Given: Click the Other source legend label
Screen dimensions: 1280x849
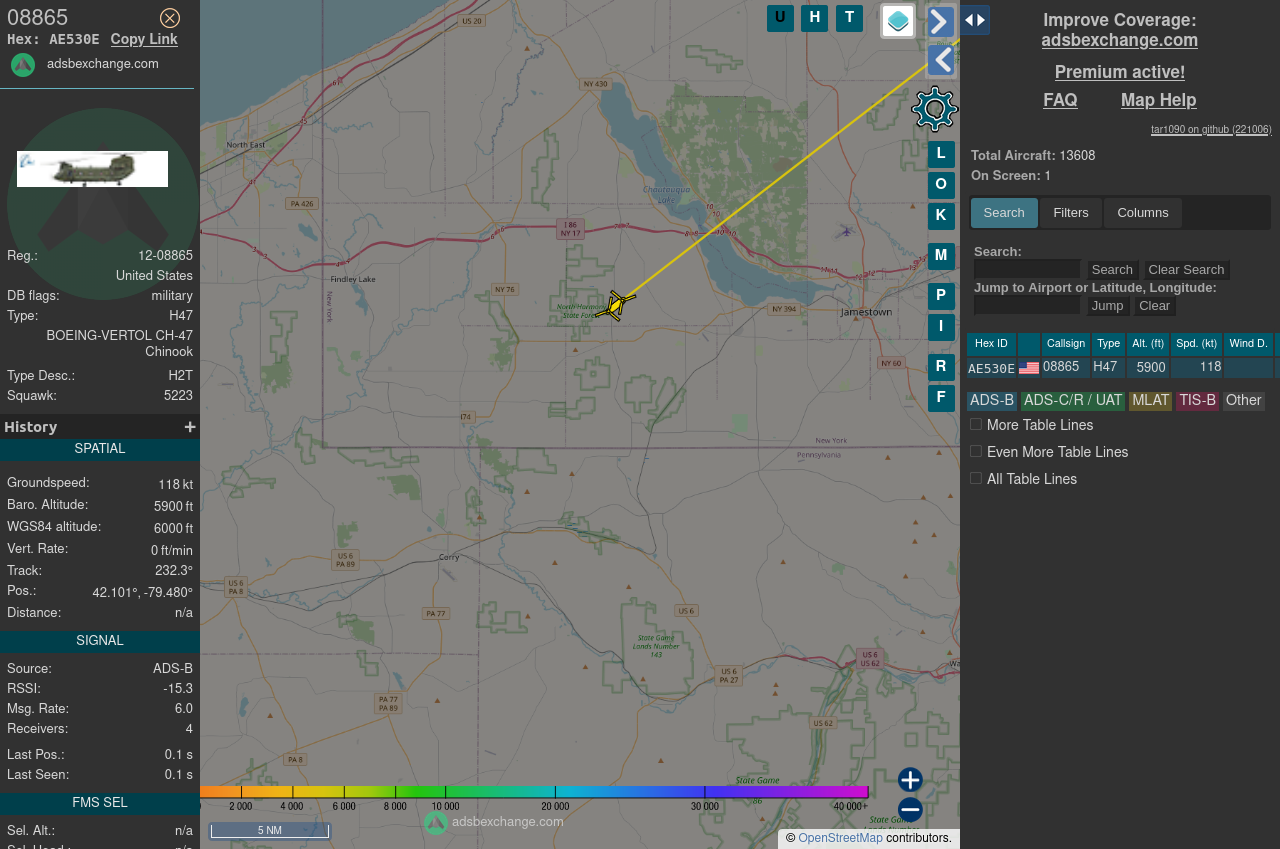Looking at the screenshot, I should (1243, 401).
